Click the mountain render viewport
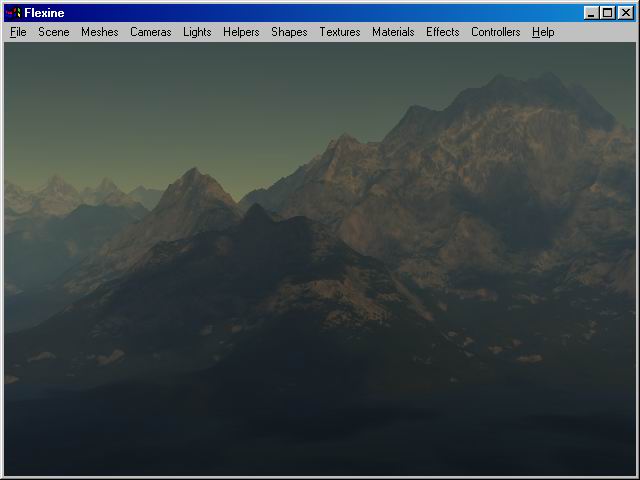640x480 pixels. 320,259
